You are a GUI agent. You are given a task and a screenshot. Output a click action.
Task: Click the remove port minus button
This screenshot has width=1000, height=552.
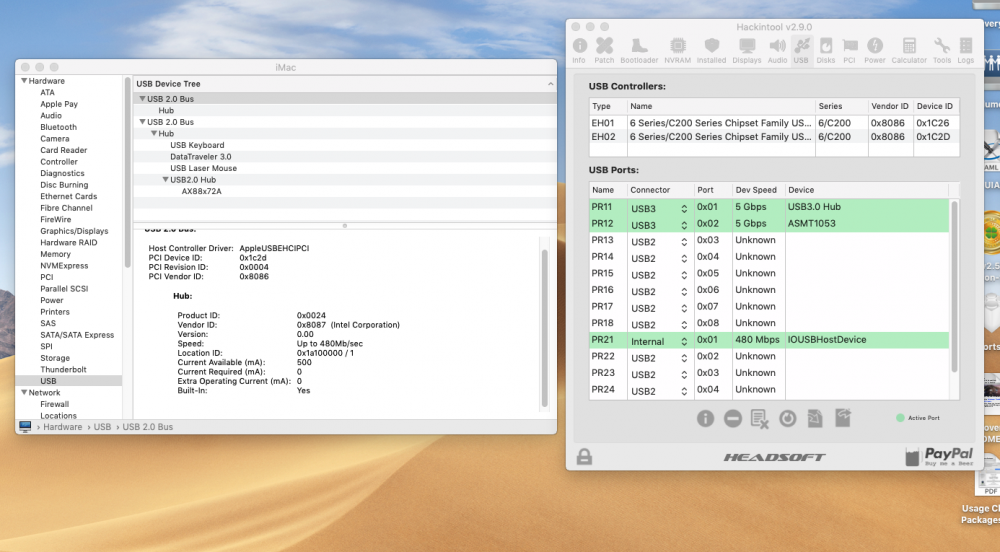point(733,418)
